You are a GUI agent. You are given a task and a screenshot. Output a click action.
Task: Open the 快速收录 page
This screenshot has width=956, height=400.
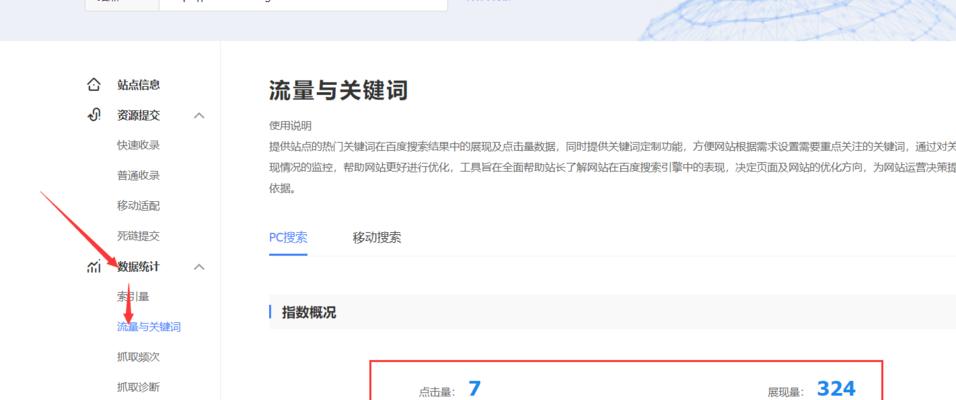(138, 145)
